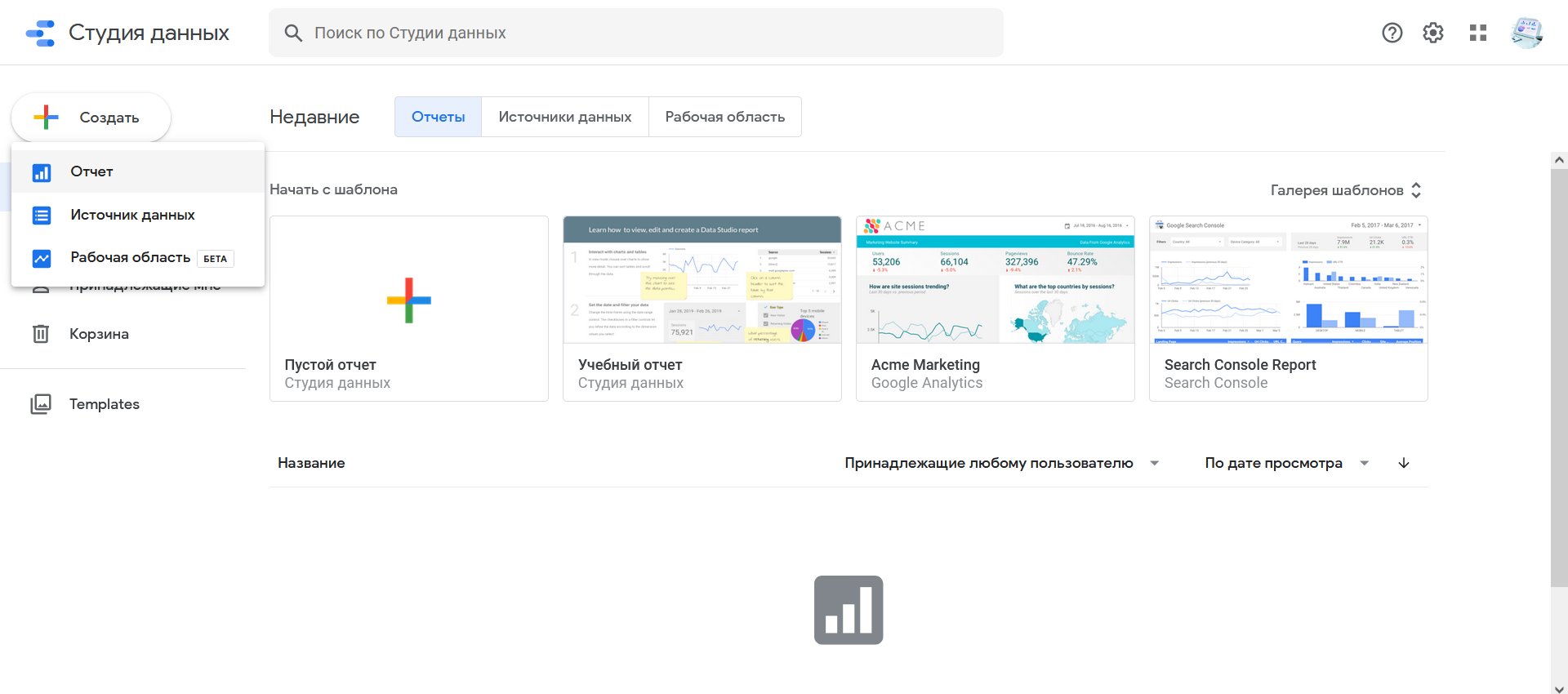This screenshot has height=694, width=1568.
Task: Open the help question mark icon
Action: [1392, 33]
